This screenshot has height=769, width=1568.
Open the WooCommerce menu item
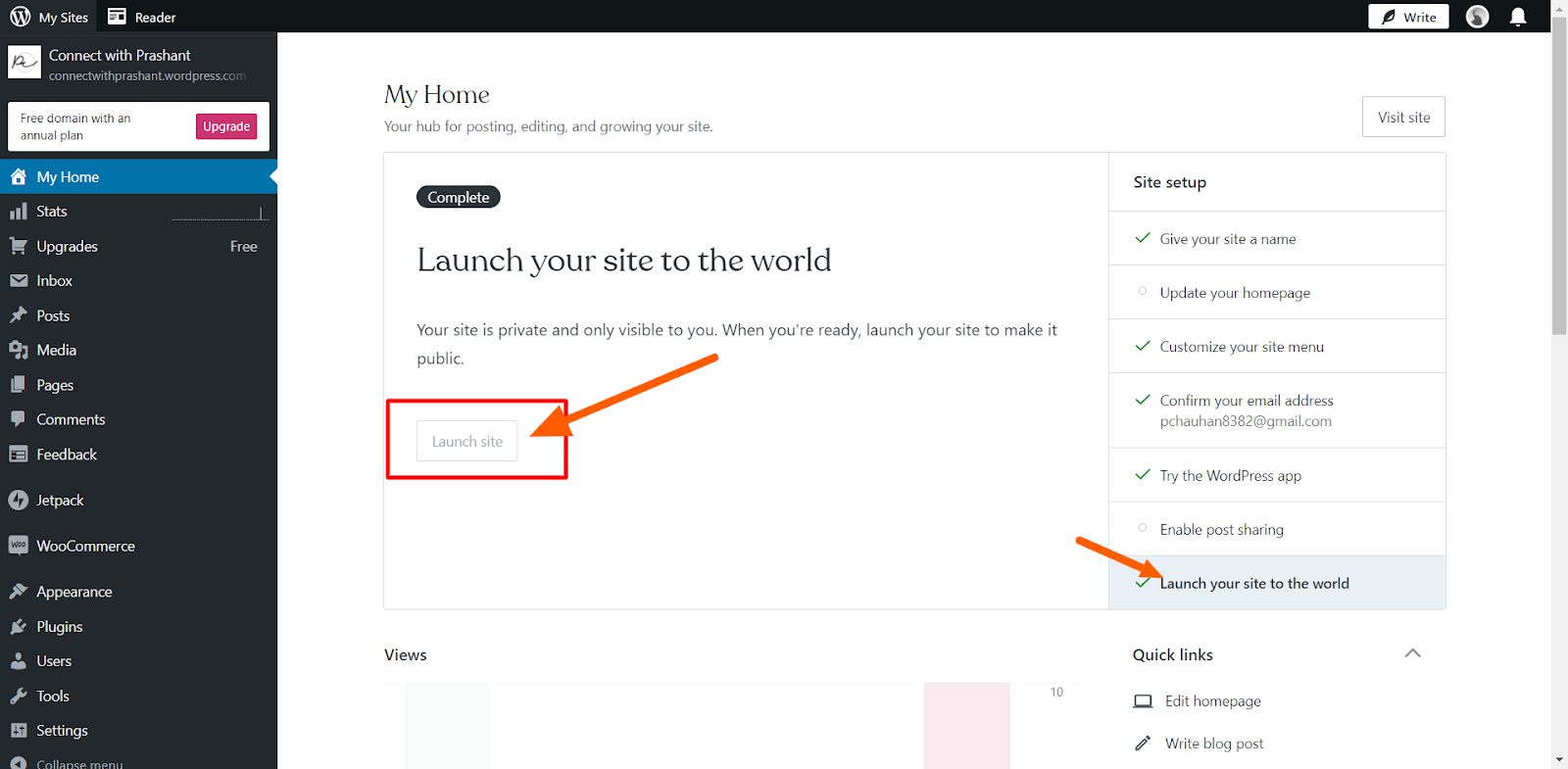click(x=138, y=546)
